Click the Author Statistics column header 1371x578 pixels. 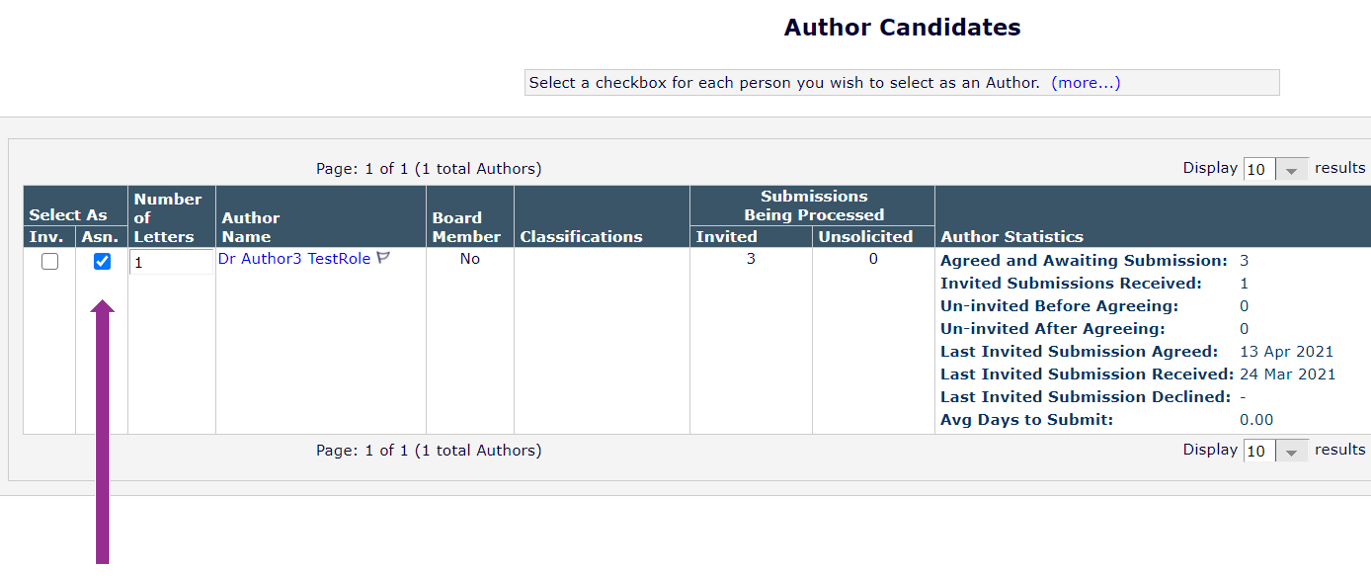coord(1011,237)
